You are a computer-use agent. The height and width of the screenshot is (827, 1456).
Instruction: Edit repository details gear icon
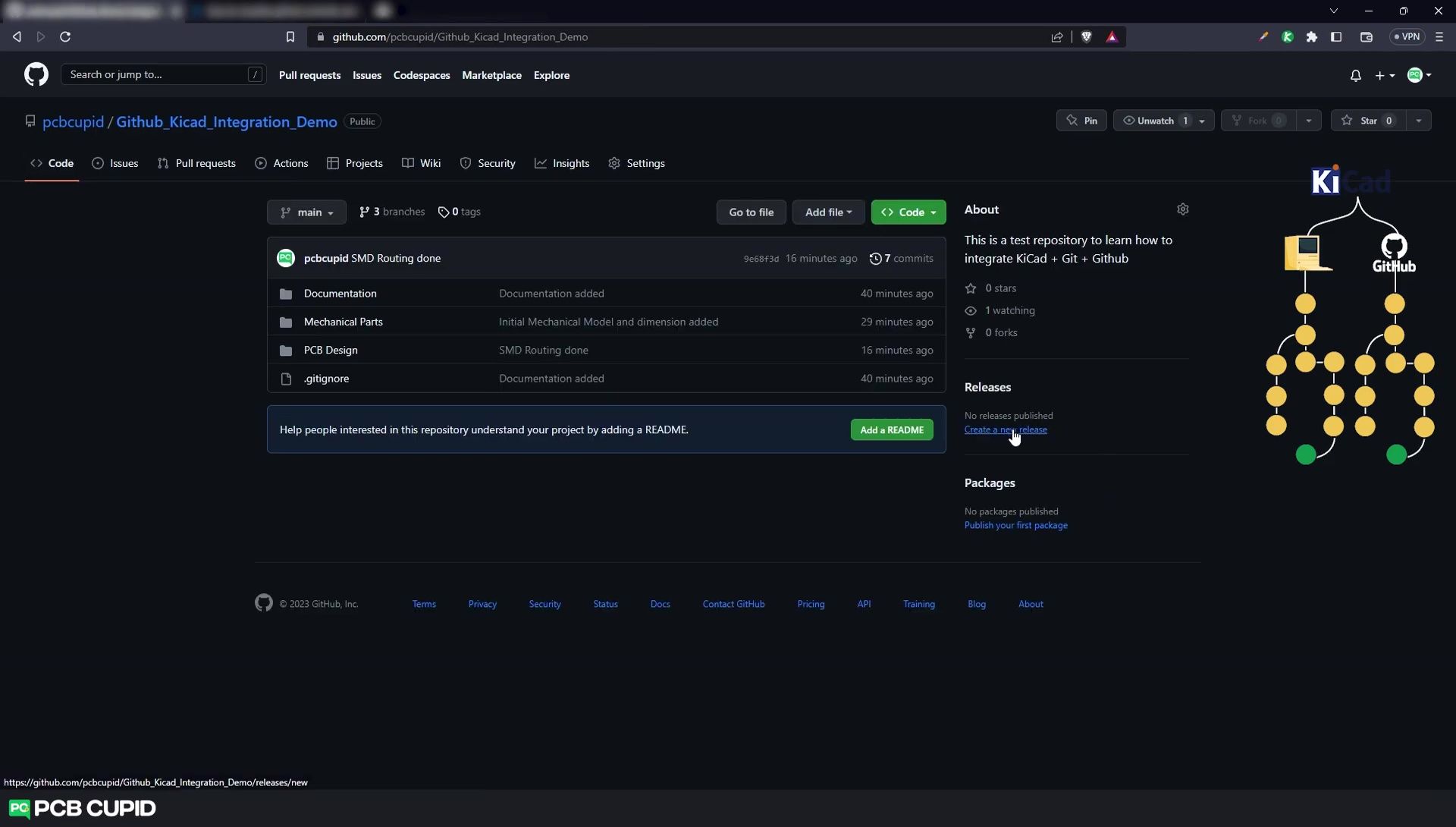coord(1183,209)
